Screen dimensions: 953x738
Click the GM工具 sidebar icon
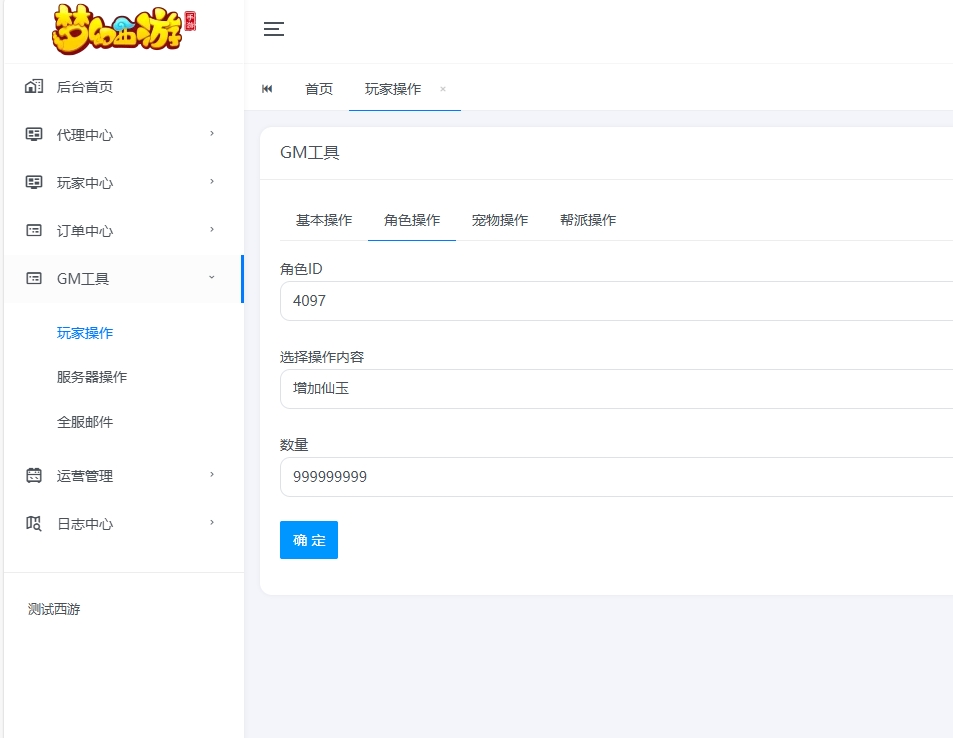click(x=34, y=278)
